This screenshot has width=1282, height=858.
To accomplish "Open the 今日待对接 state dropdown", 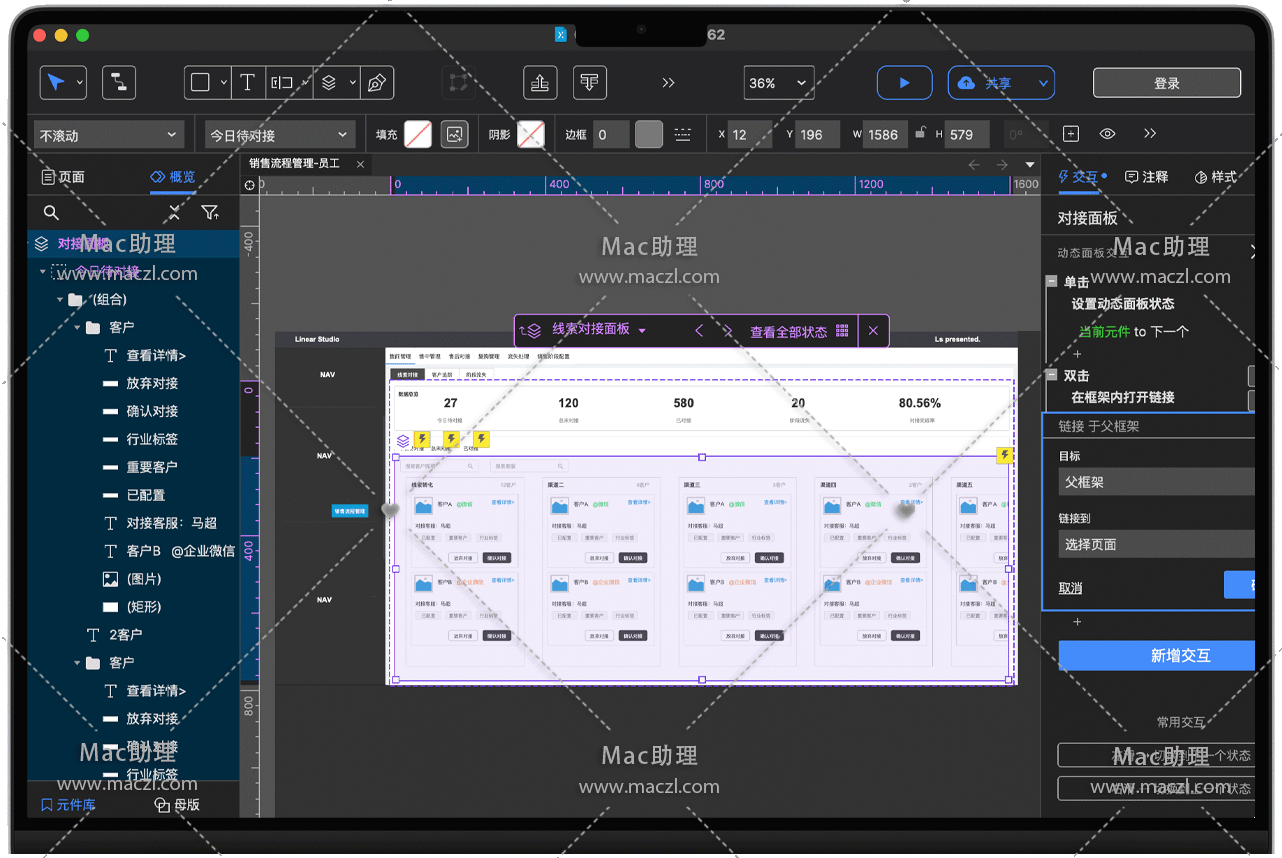I will pyautogui.click(x=280, y=135).
